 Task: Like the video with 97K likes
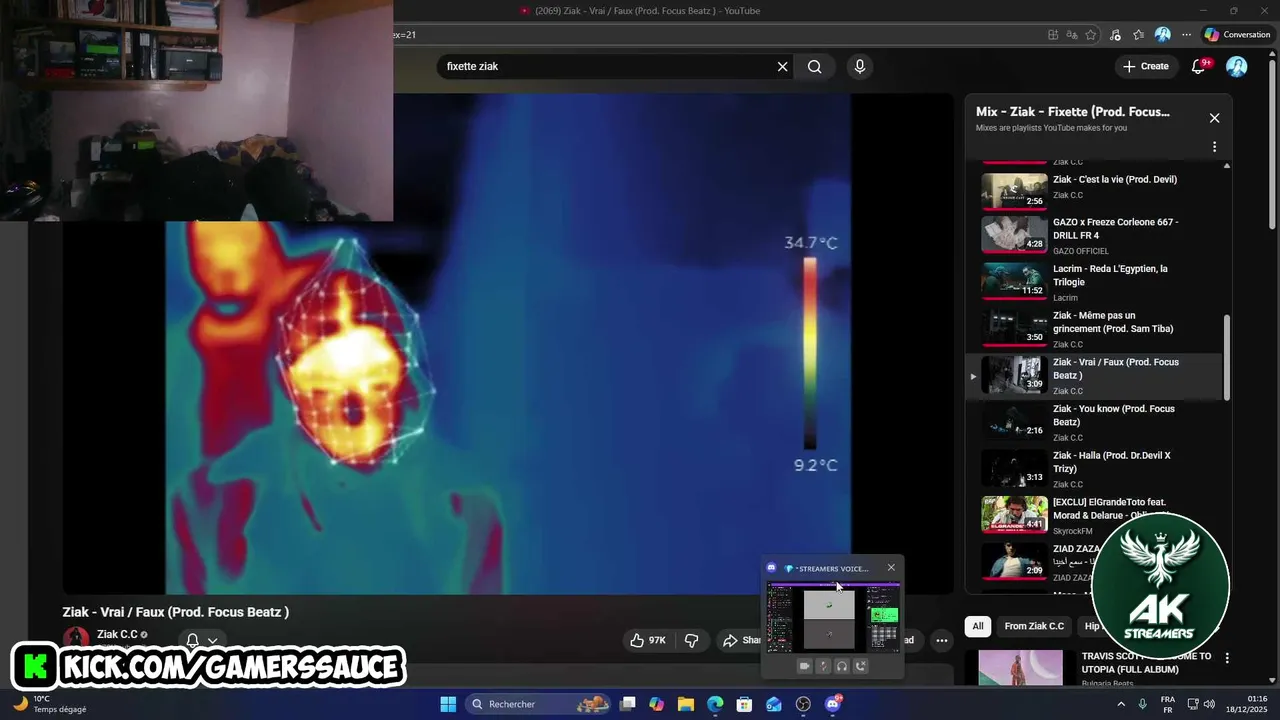648,640
